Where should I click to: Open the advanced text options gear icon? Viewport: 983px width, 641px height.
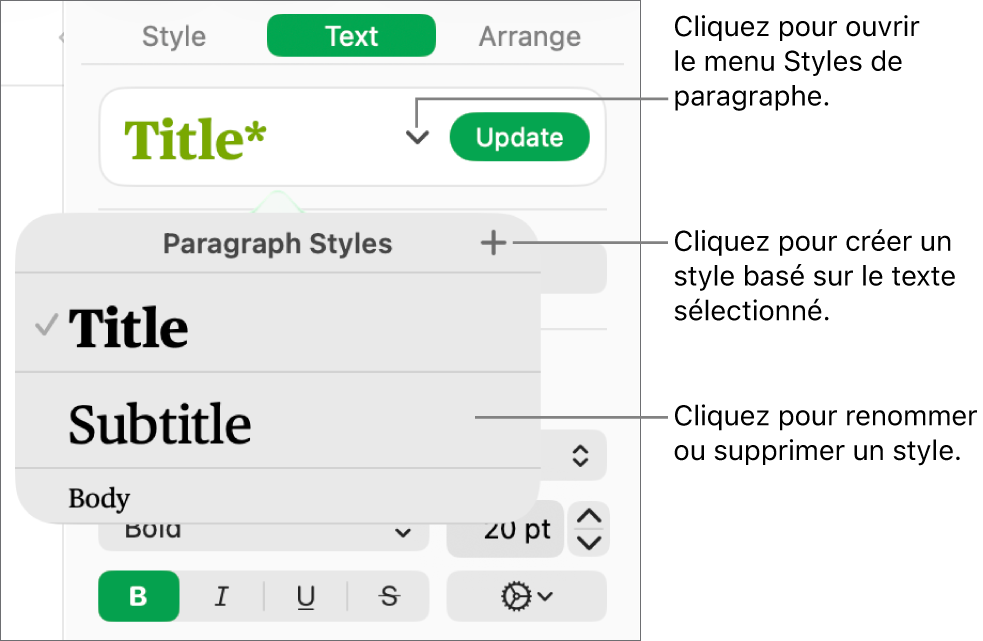click(x=527, y=596)
